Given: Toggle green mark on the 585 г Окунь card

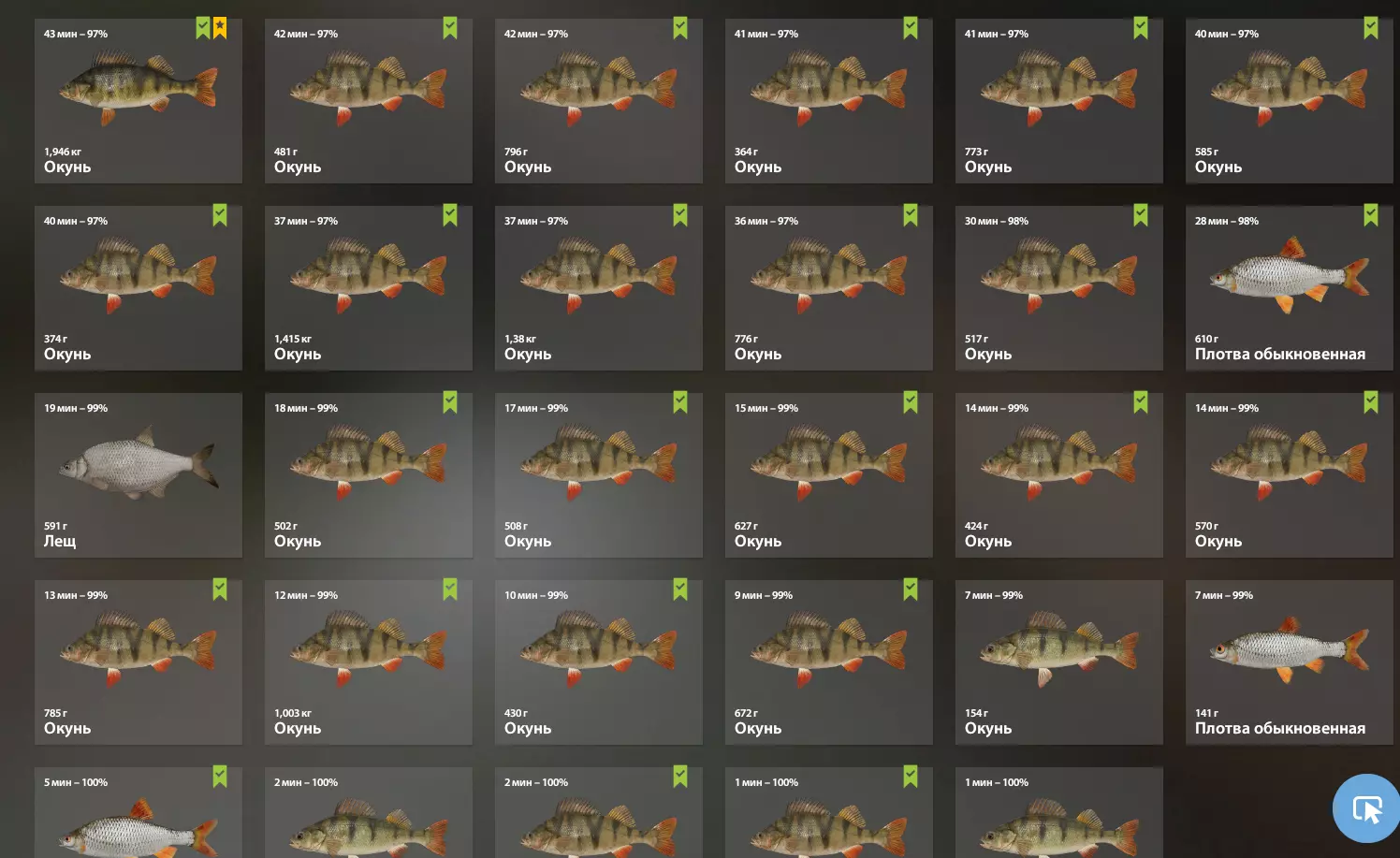Looking at the screenshot, I should pyautogui.click(x=1371, y=28).
